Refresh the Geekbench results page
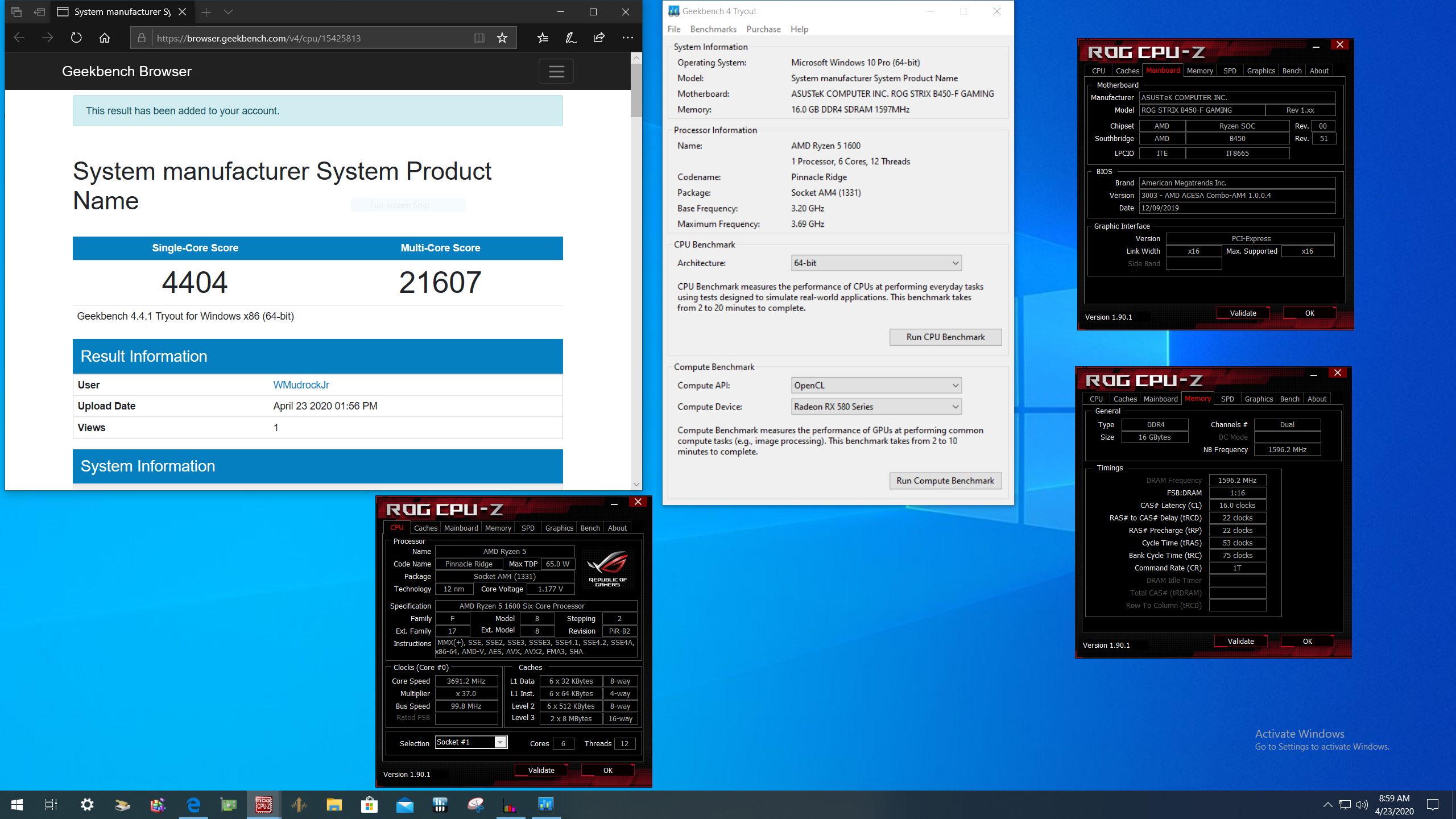 coord(76,38)
